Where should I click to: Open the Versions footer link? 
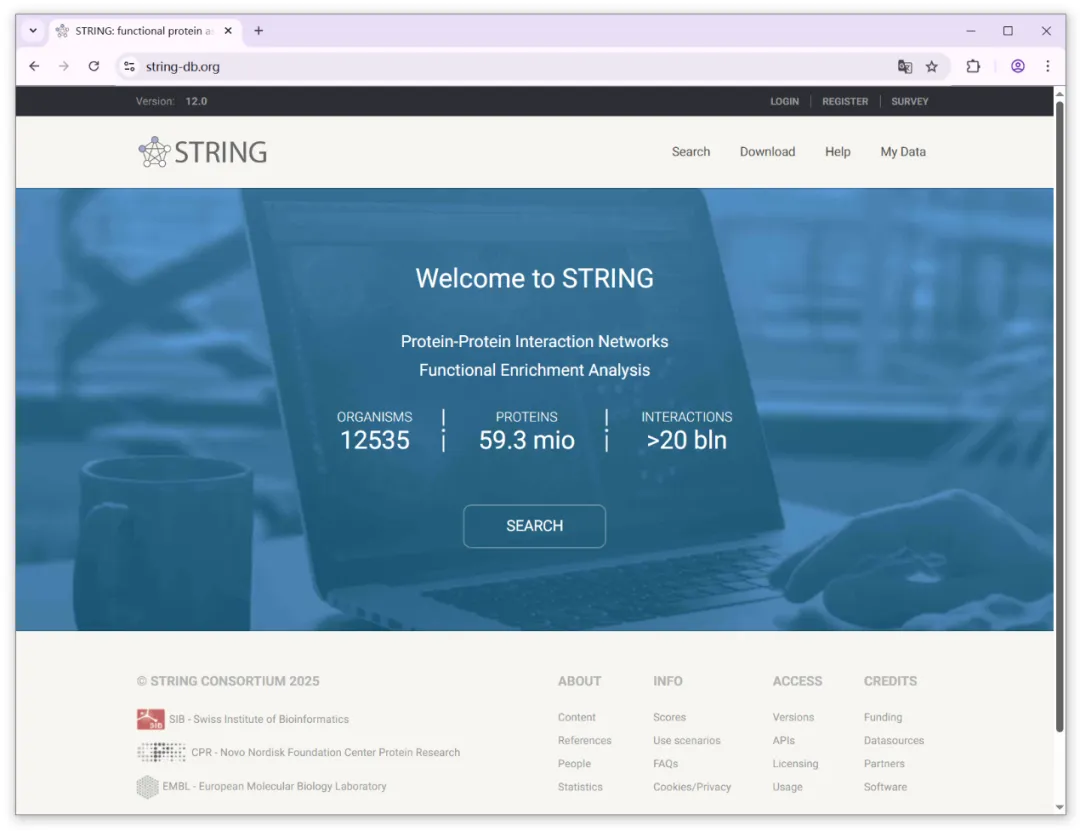click(793, 717)
